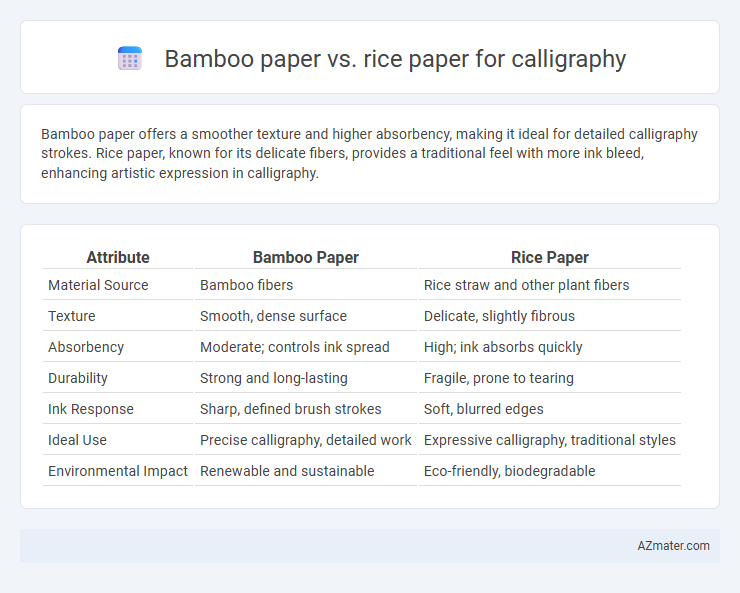Click the 'Rice Paper' column header
Image resolution: width=740 pixels, height=593 pixels.
tap(550, 257)
